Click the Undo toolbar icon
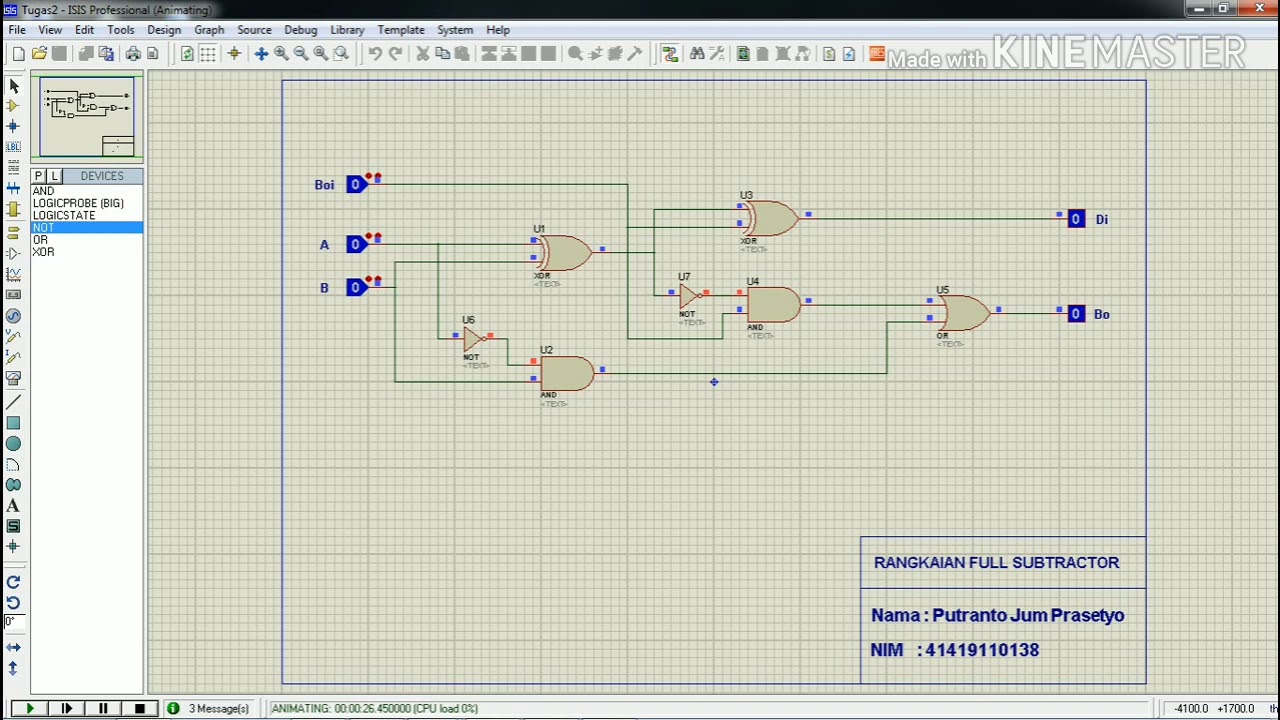Viewport: 1280px width, 720px height. pos(375,54)
